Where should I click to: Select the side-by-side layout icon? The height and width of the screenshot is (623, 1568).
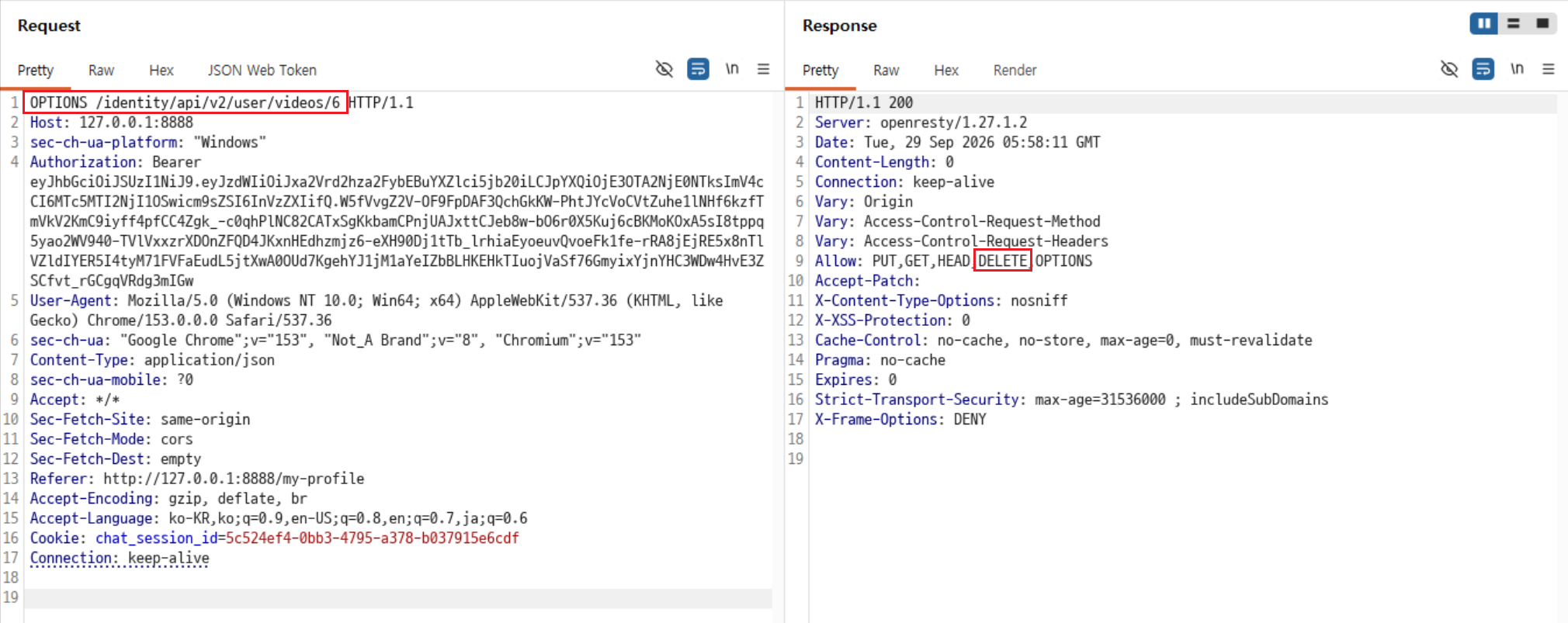point(1483,23)
